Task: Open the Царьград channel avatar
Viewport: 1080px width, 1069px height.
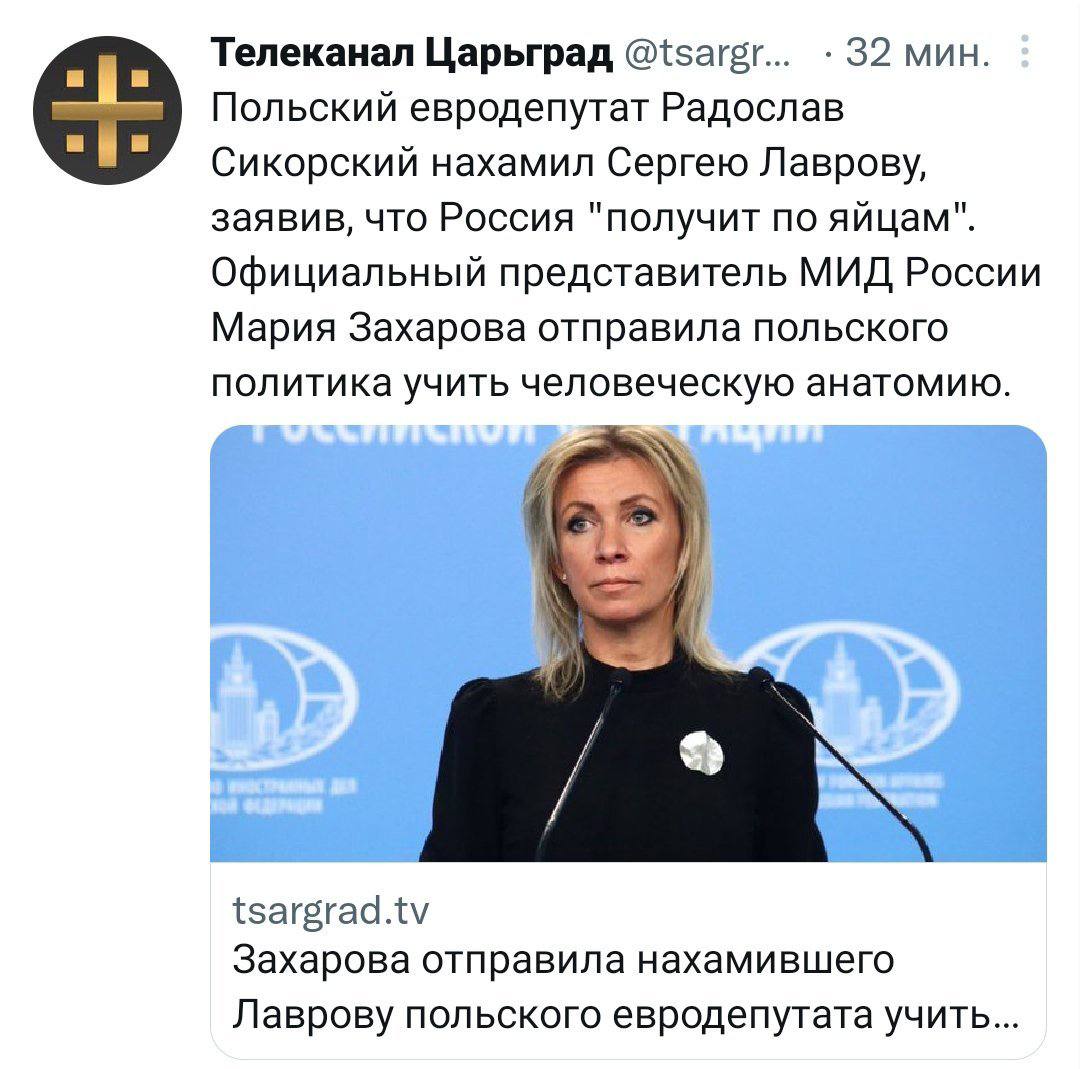Action: click(107, 110)
